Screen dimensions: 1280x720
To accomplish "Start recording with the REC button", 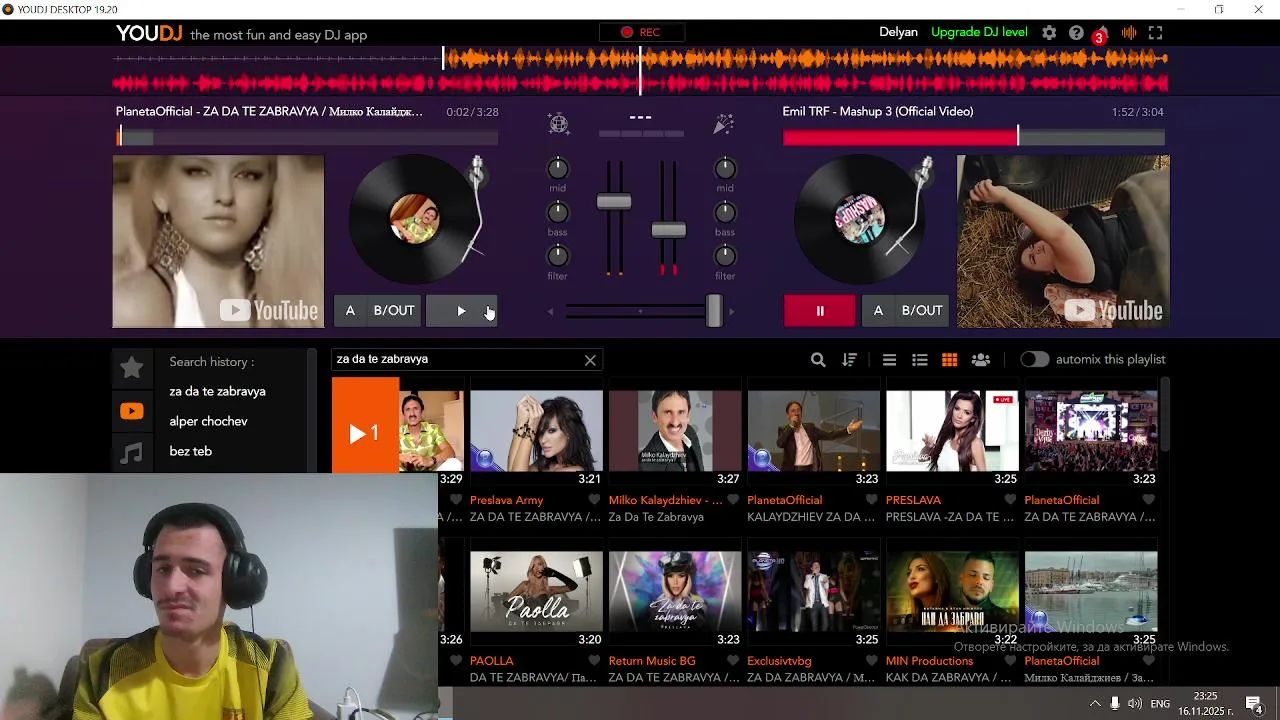I will click(x=640, y=32).
